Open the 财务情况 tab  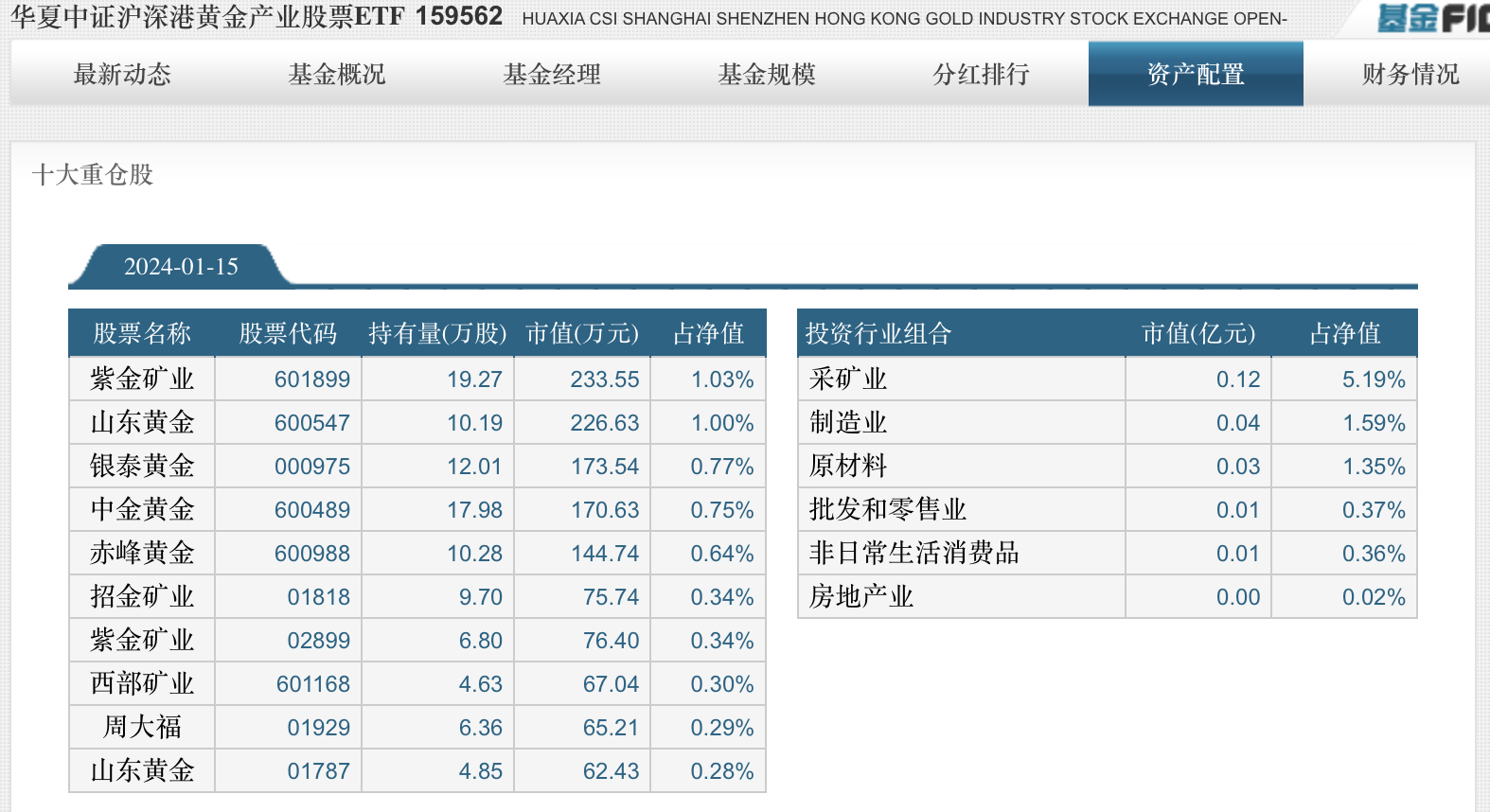coord(1410,74)
